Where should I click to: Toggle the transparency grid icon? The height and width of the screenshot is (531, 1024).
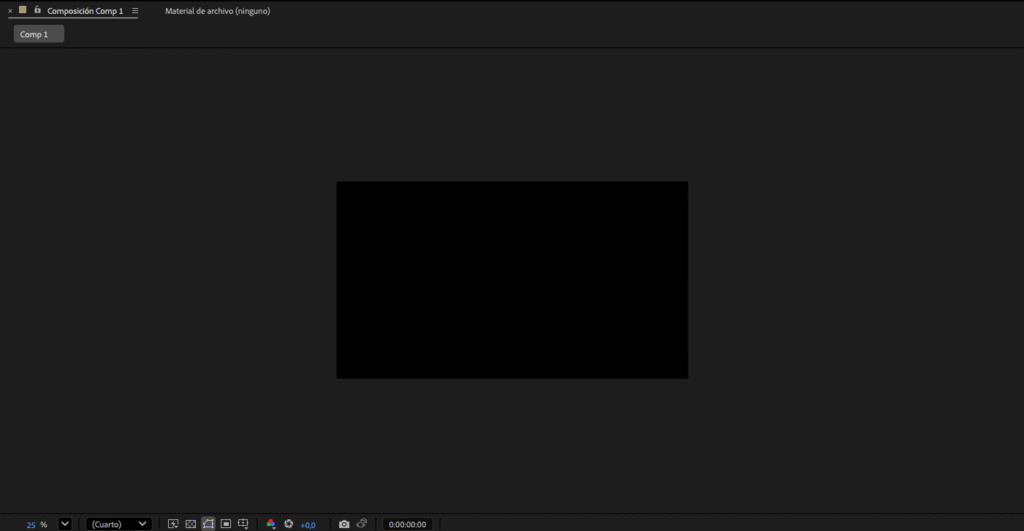pyautogui.click(x=190, y=524)
